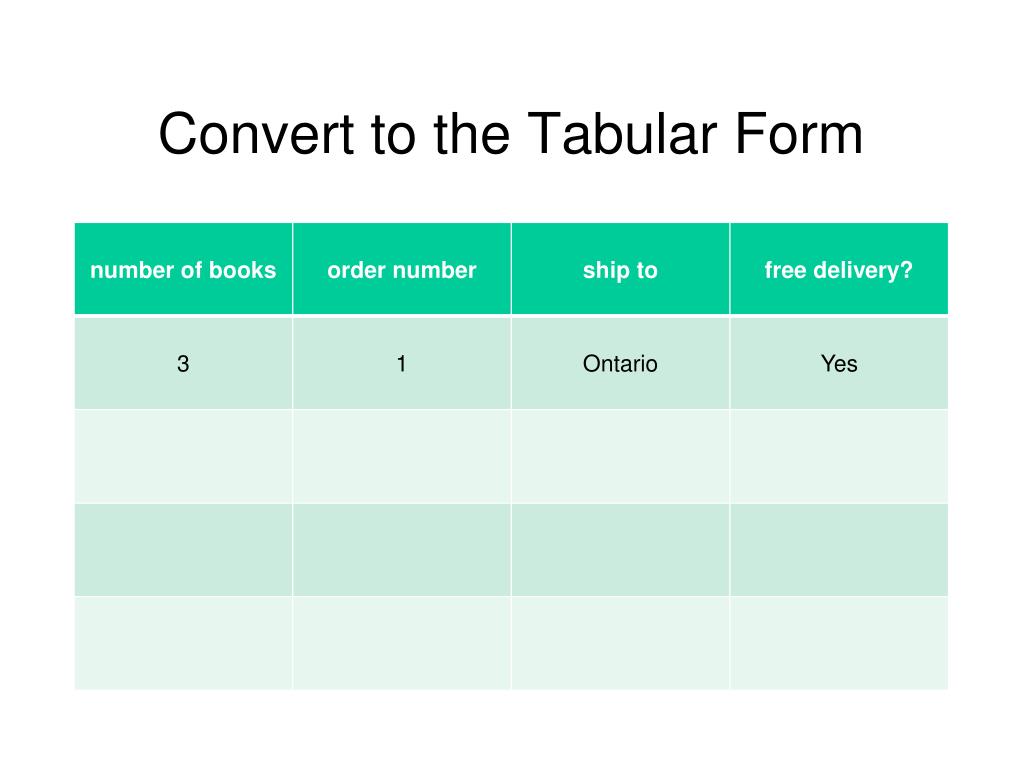Viewport: 1023px width, 767px height.
Task: Click the slide title 'Convert to the Tabular Form'
Action: point(511,134)
